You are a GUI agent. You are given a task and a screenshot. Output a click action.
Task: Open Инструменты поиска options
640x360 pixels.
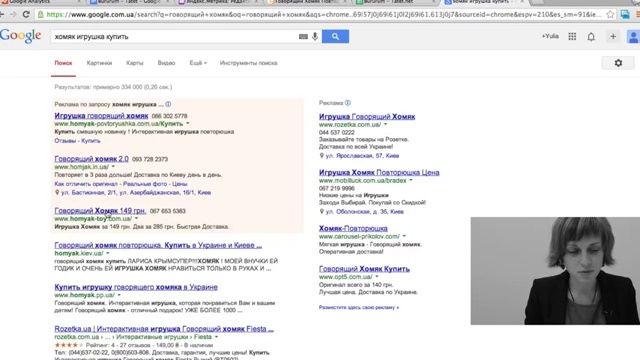tap(249, 63)
